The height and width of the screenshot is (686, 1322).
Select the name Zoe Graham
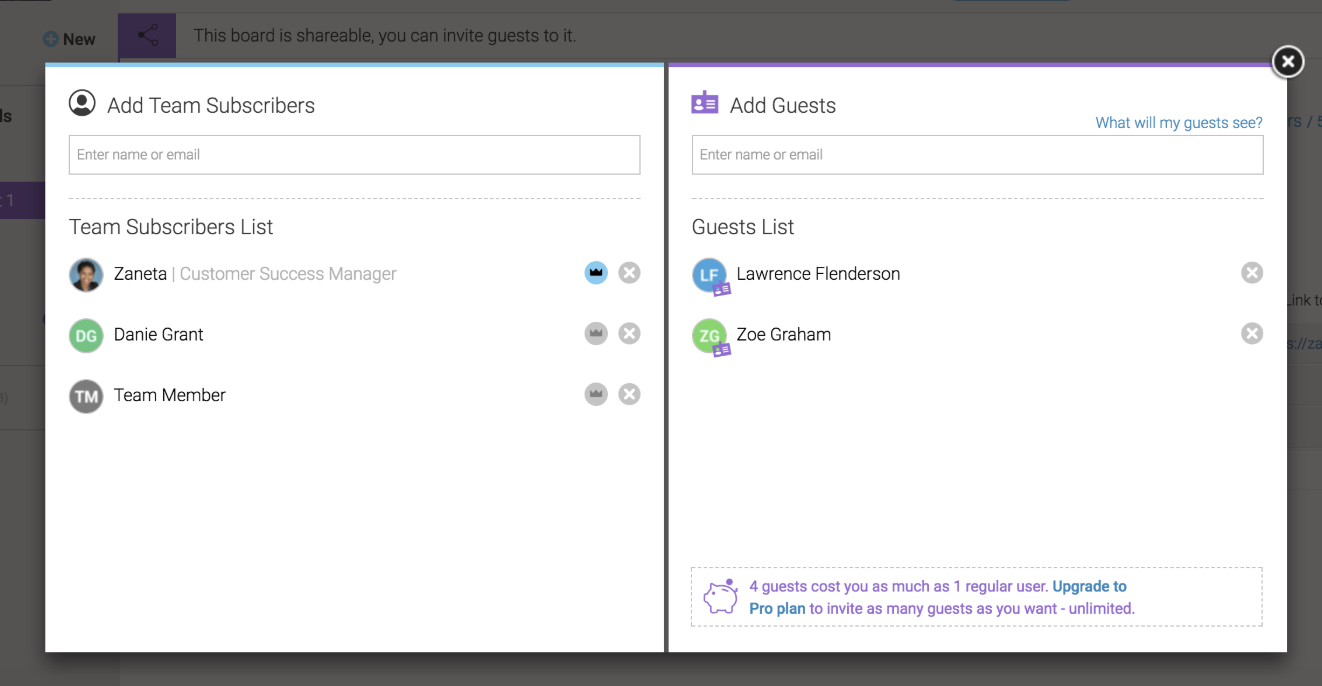784,335
